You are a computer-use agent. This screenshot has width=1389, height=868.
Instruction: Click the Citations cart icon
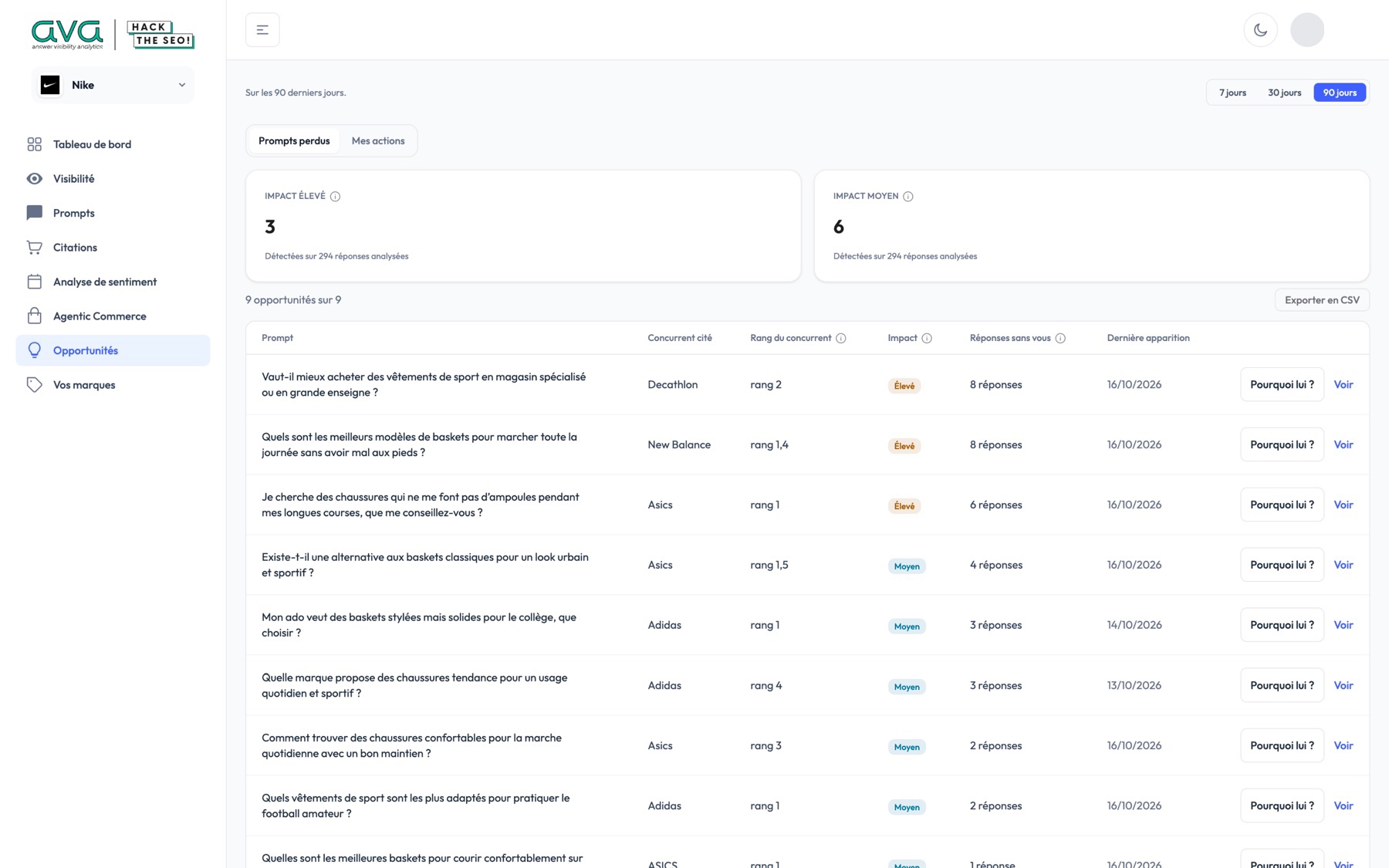35,248
